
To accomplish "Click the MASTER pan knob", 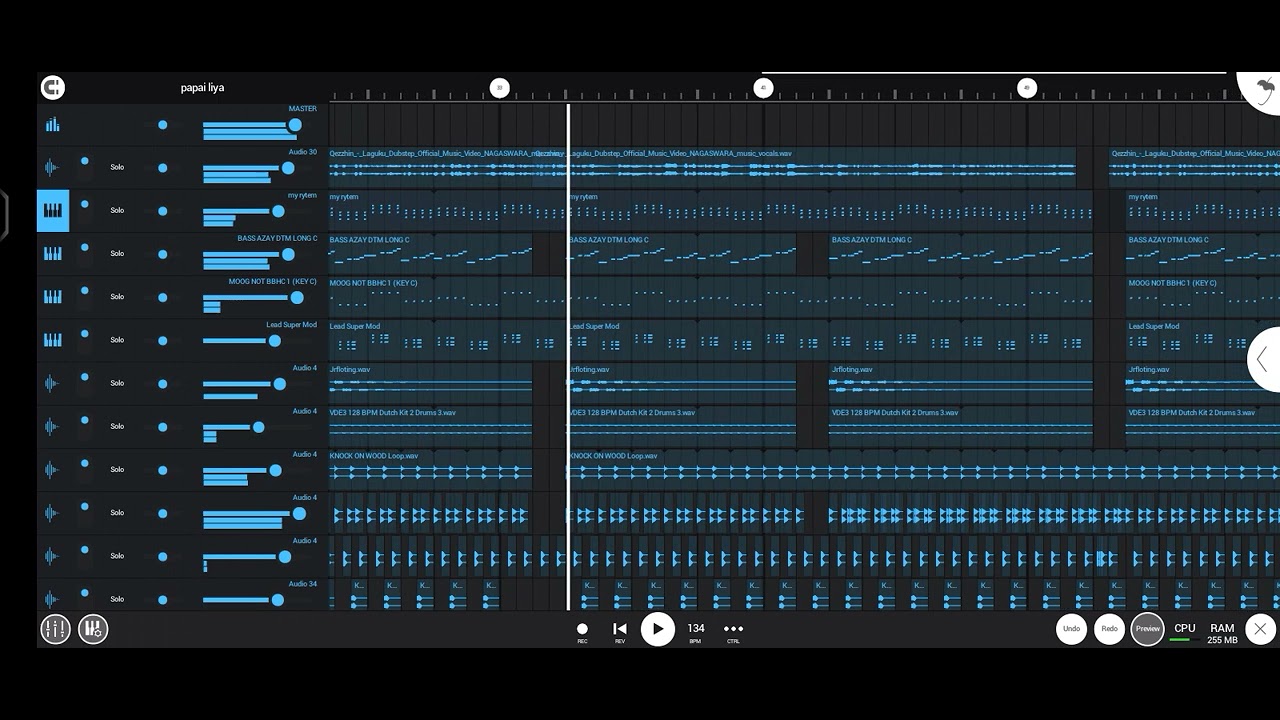I will point(163,125).
